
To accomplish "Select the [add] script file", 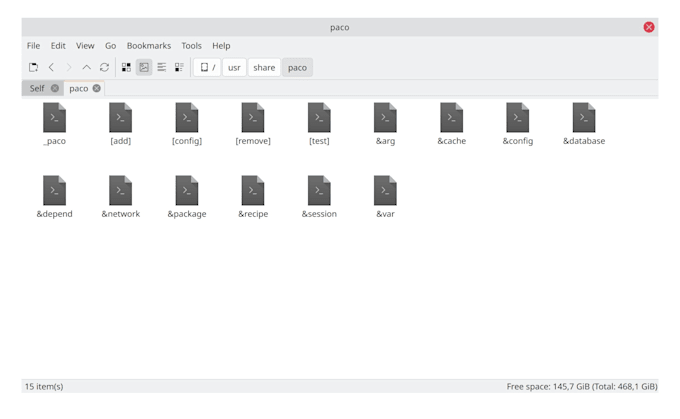I will coord(121,124).
